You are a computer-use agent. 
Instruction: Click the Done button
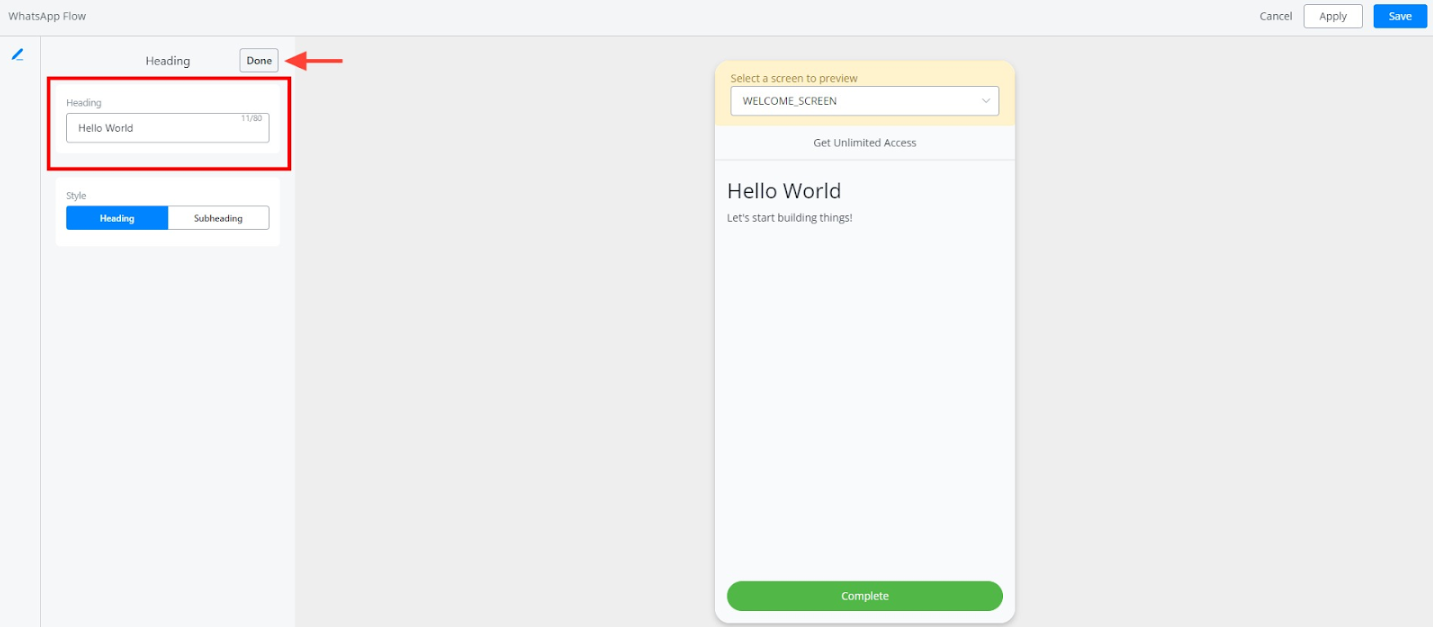pyautogui.click(x=259, y=61)
